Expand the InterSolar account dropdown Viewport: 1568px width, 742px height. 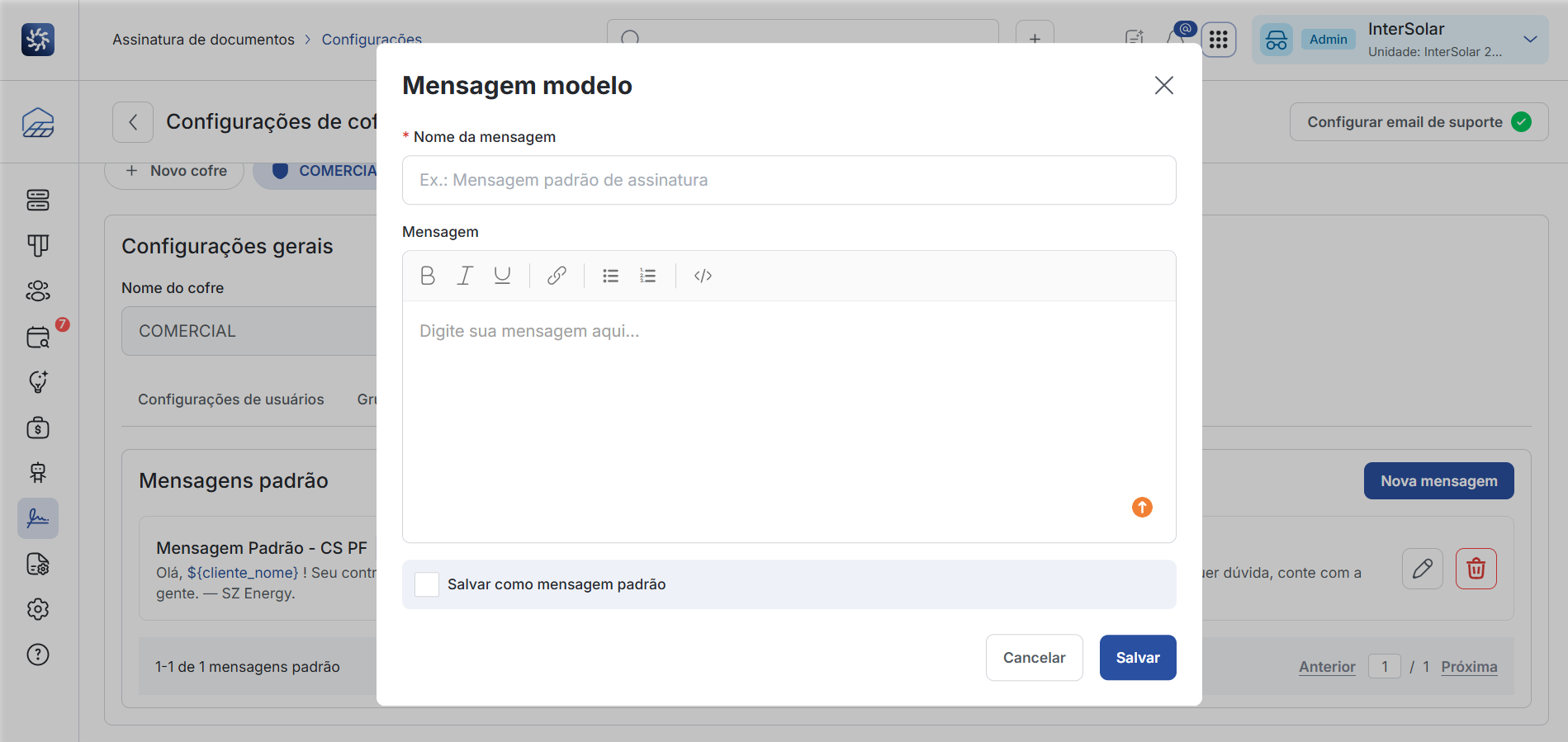point(1530,40)
